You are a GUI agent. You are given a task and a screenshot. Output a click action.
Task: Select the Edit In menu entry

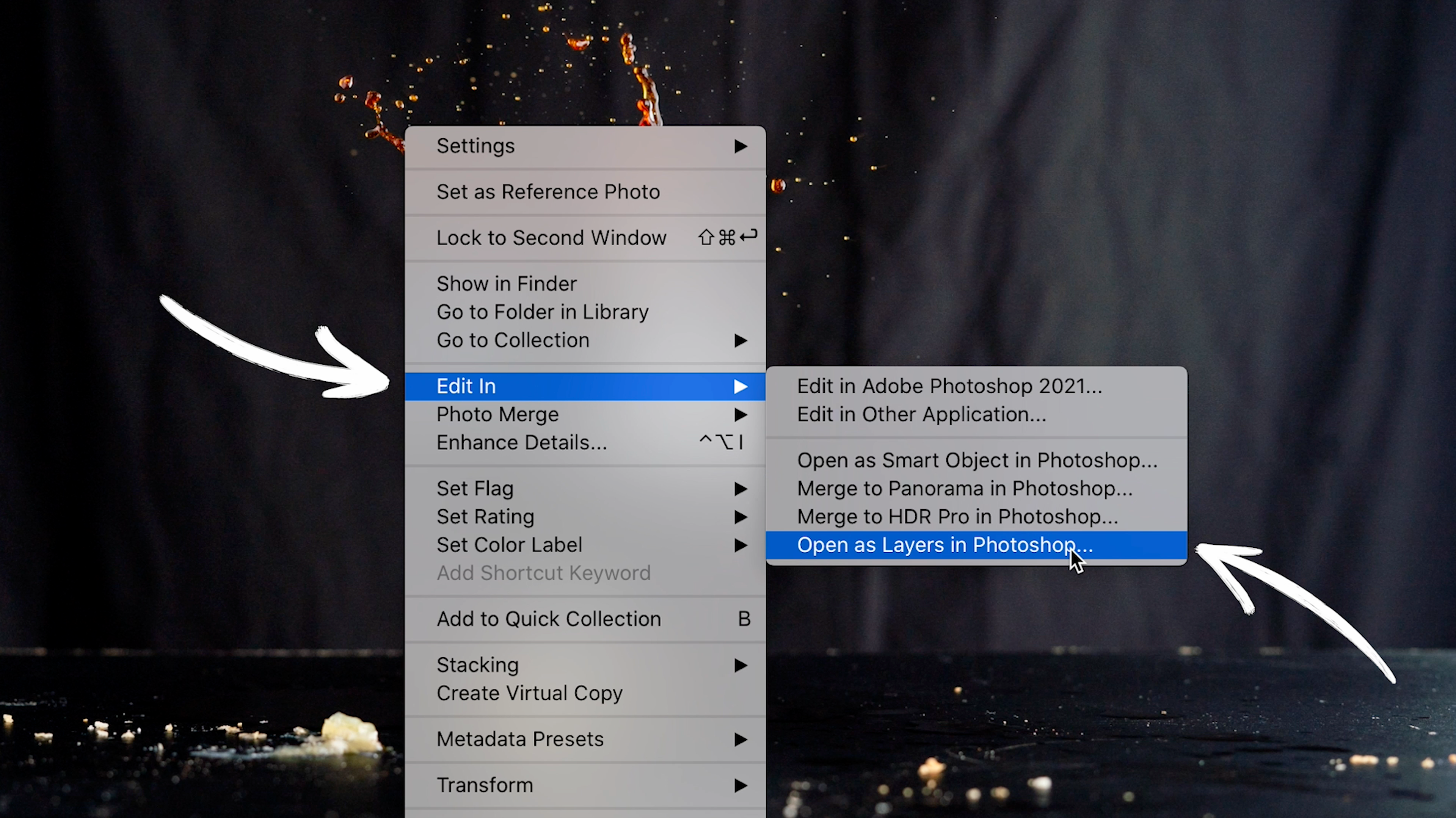pyautogui.click(x=585, y=386)
